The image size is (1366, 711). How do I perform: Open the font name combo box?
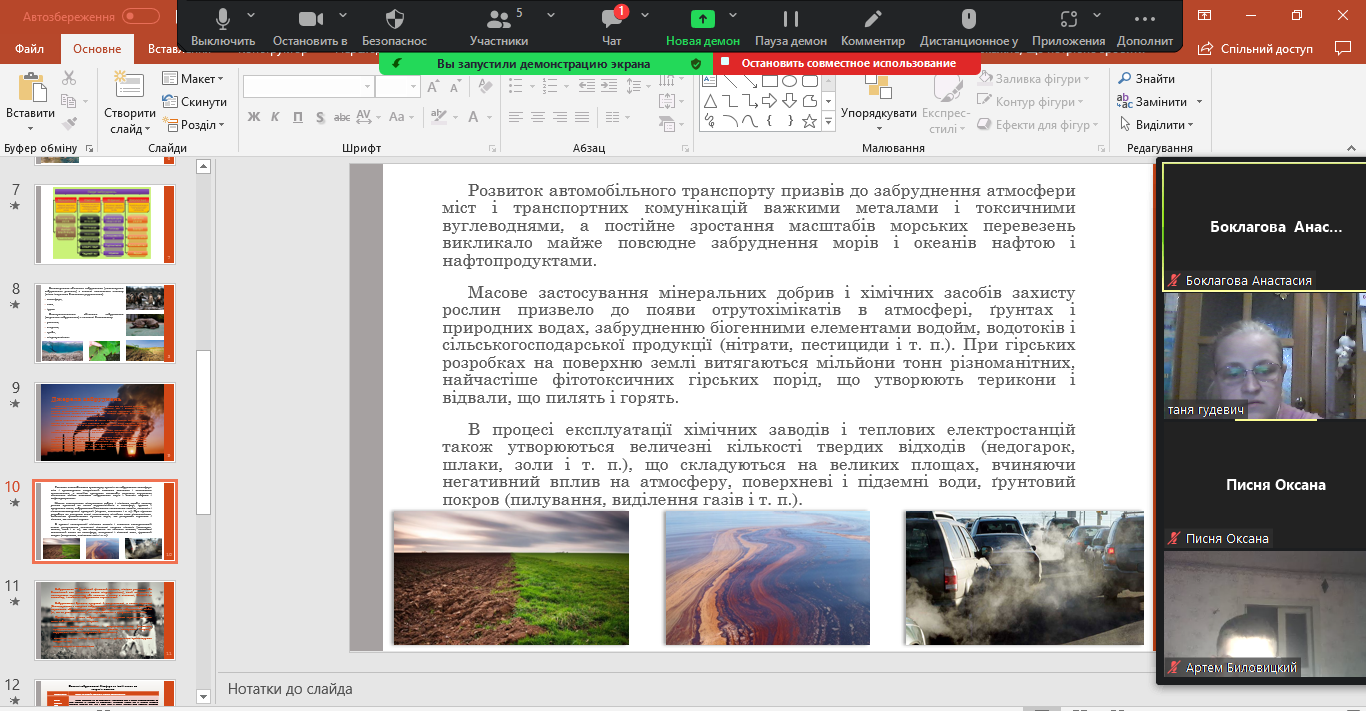(310, 87)
